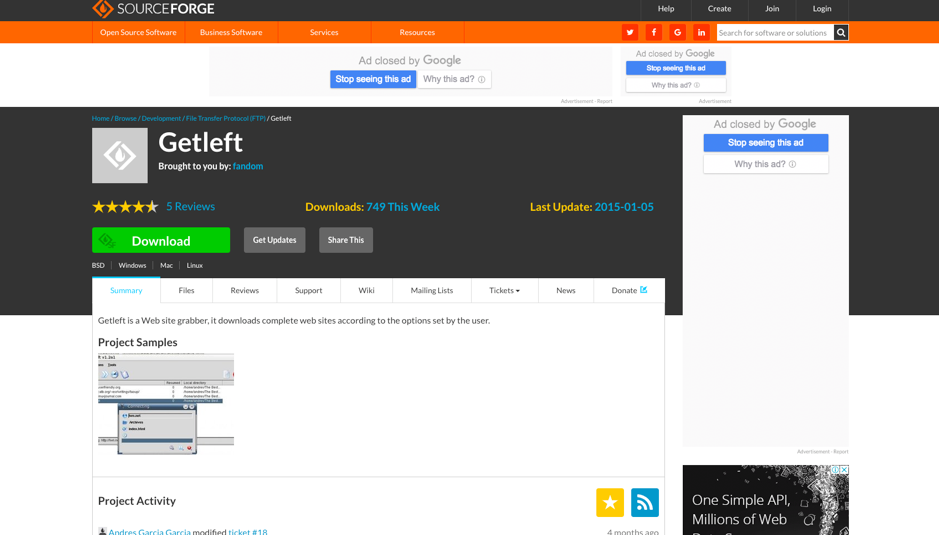939x535 pixels.
Task: Select the BSD platform link
Action: pyautogui.click(x=98, y=265)
